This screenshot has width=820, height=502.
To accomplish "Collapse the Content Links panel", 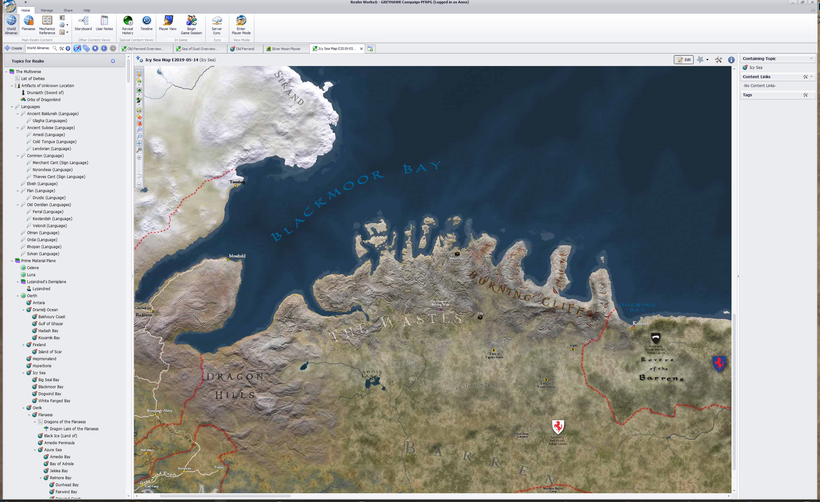I will pyautogui.click(x=812, y=76).
